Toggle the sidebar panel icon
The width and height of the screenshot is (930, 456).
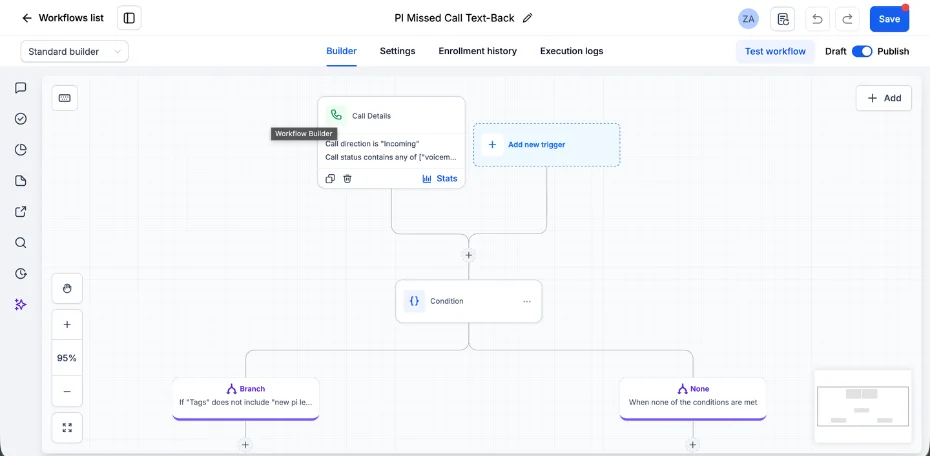[x=129, y=18]
